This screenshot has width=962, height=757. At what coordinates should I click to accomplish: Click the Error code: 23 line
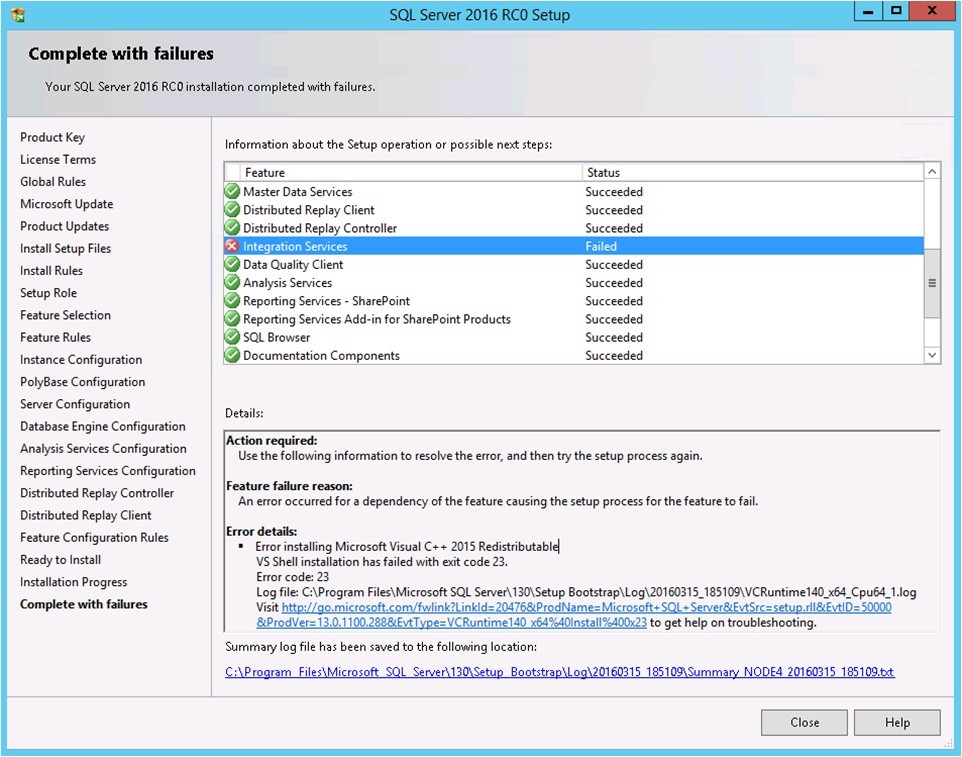click(292, 577)
